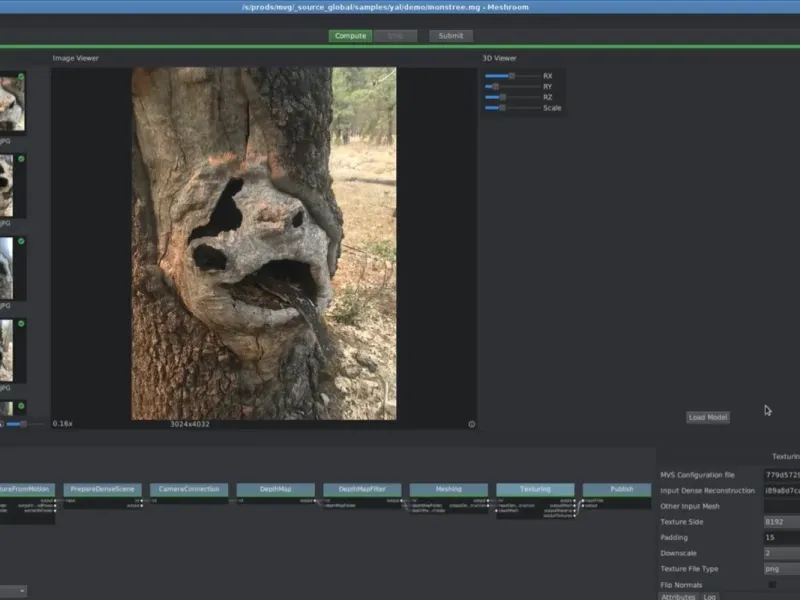Click the Publish node
The width and height of the screenshot is (800, 600).
pyautogui.click(x=622, y=489)
